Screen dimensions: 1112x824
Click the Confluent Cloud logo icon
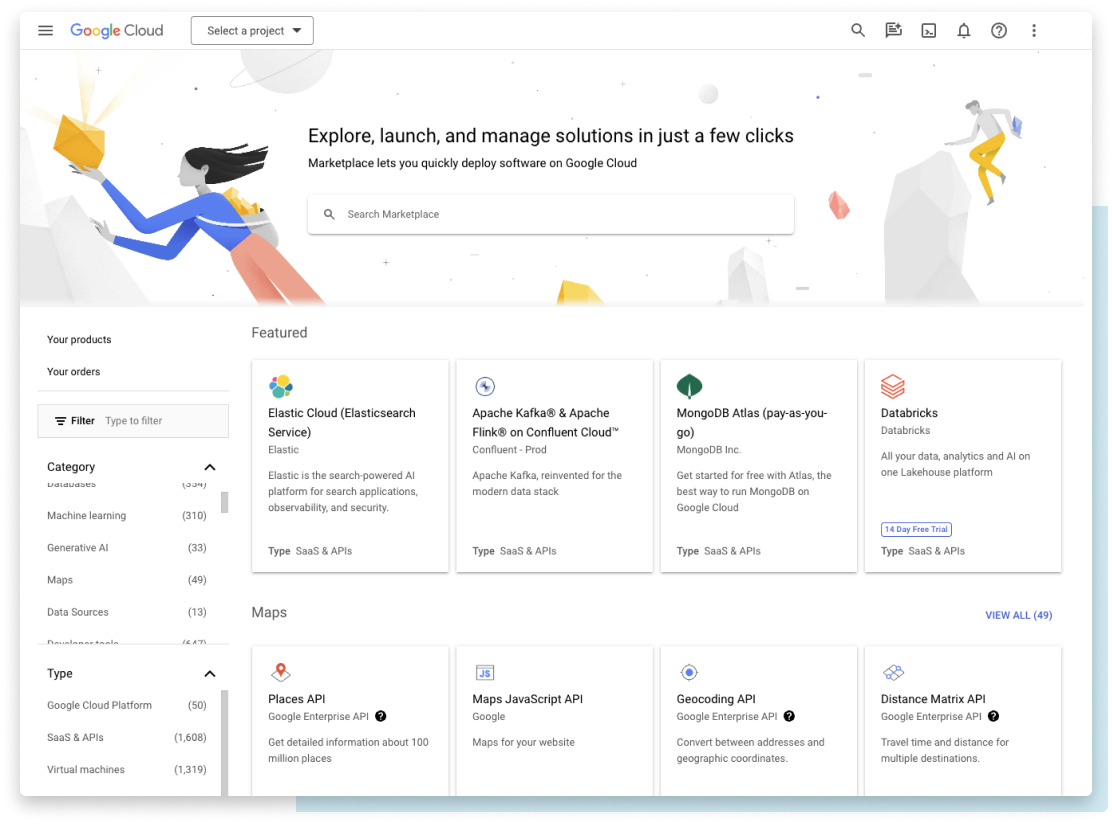coord(485,386)
